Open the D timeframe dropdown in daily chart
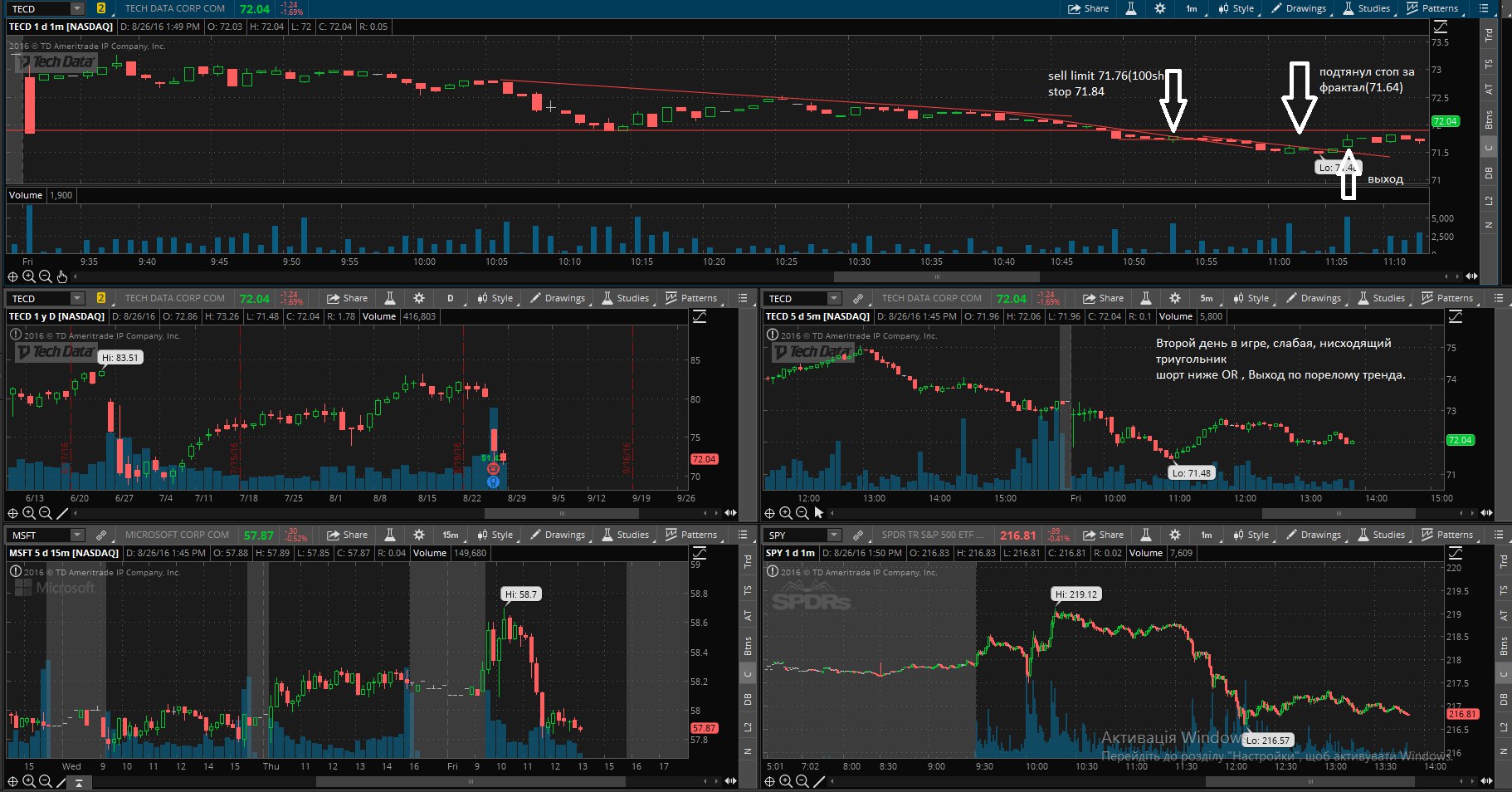This screenshot has width=1512, height=792. 451,298
